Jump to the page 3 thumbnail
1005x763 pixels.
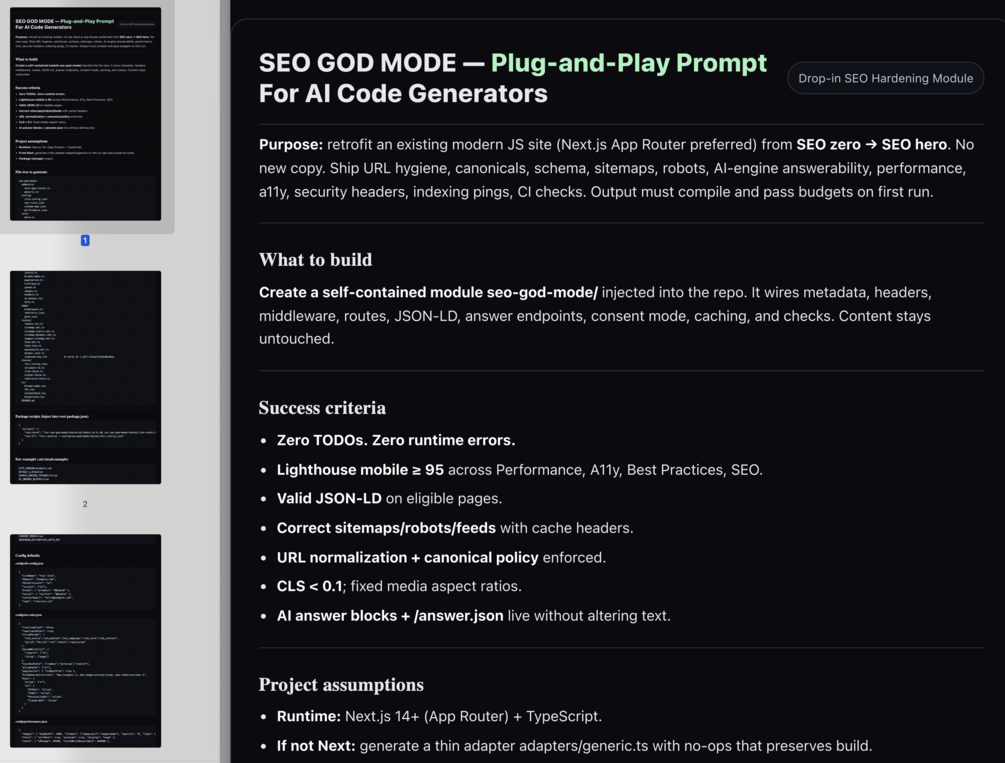[85, 640]
